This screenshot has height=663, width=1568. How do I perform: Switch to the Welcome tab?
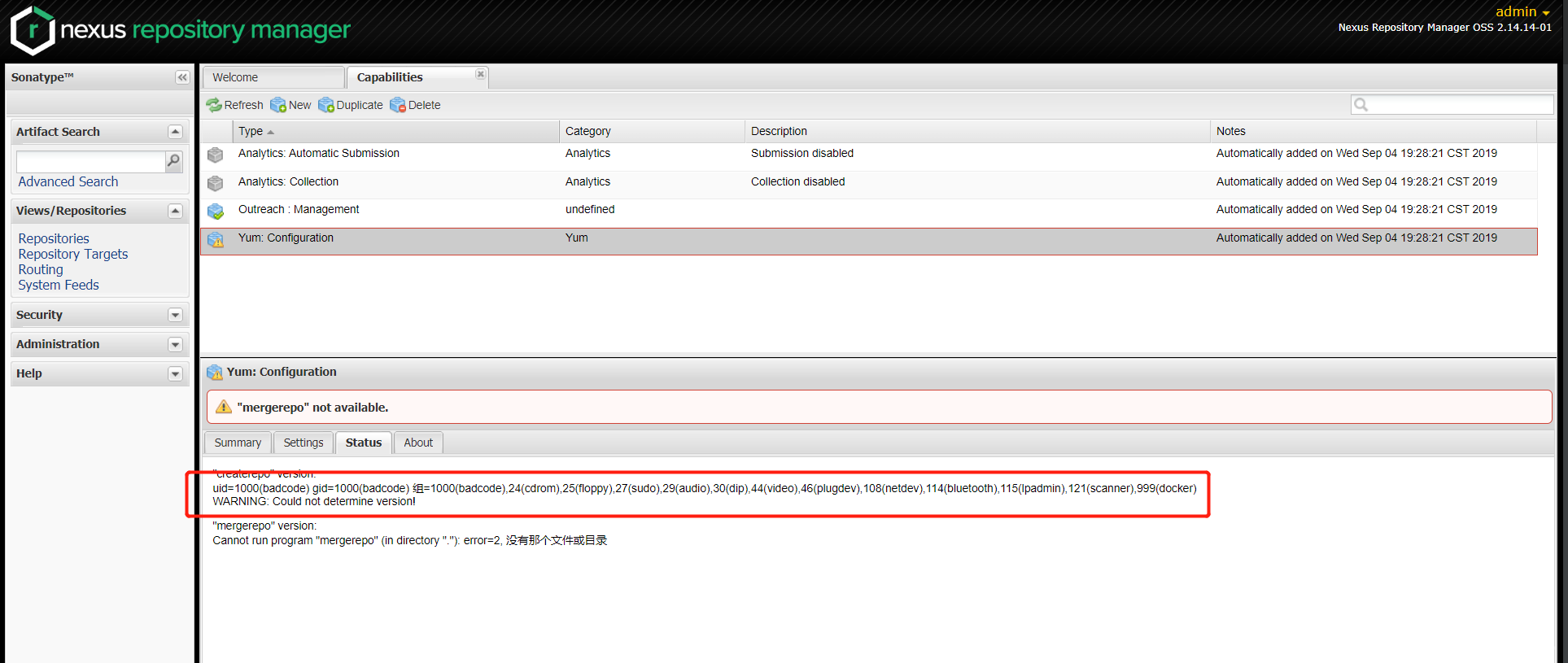pyautogui.click(x=236, y=77)
